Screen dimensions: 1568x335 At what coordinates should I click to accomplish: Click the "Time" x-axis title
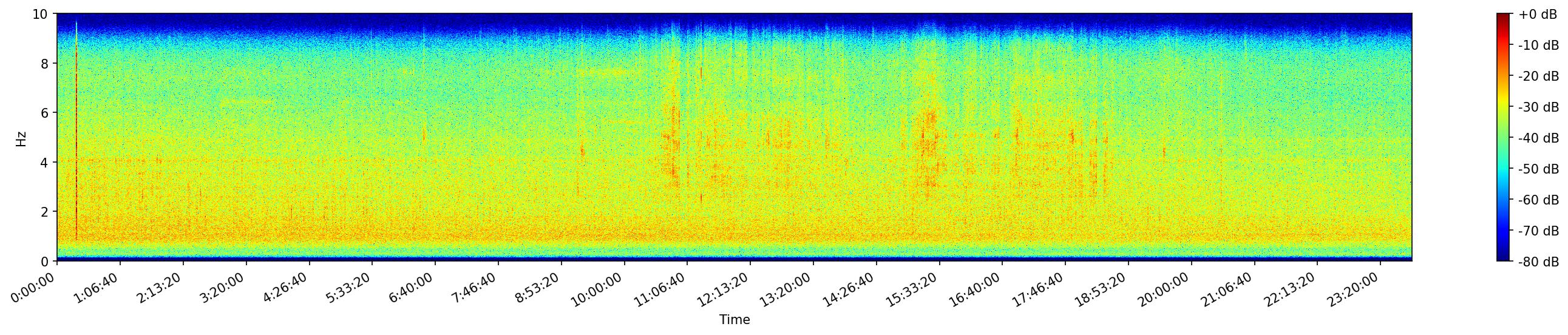click(x=734, y=320)
